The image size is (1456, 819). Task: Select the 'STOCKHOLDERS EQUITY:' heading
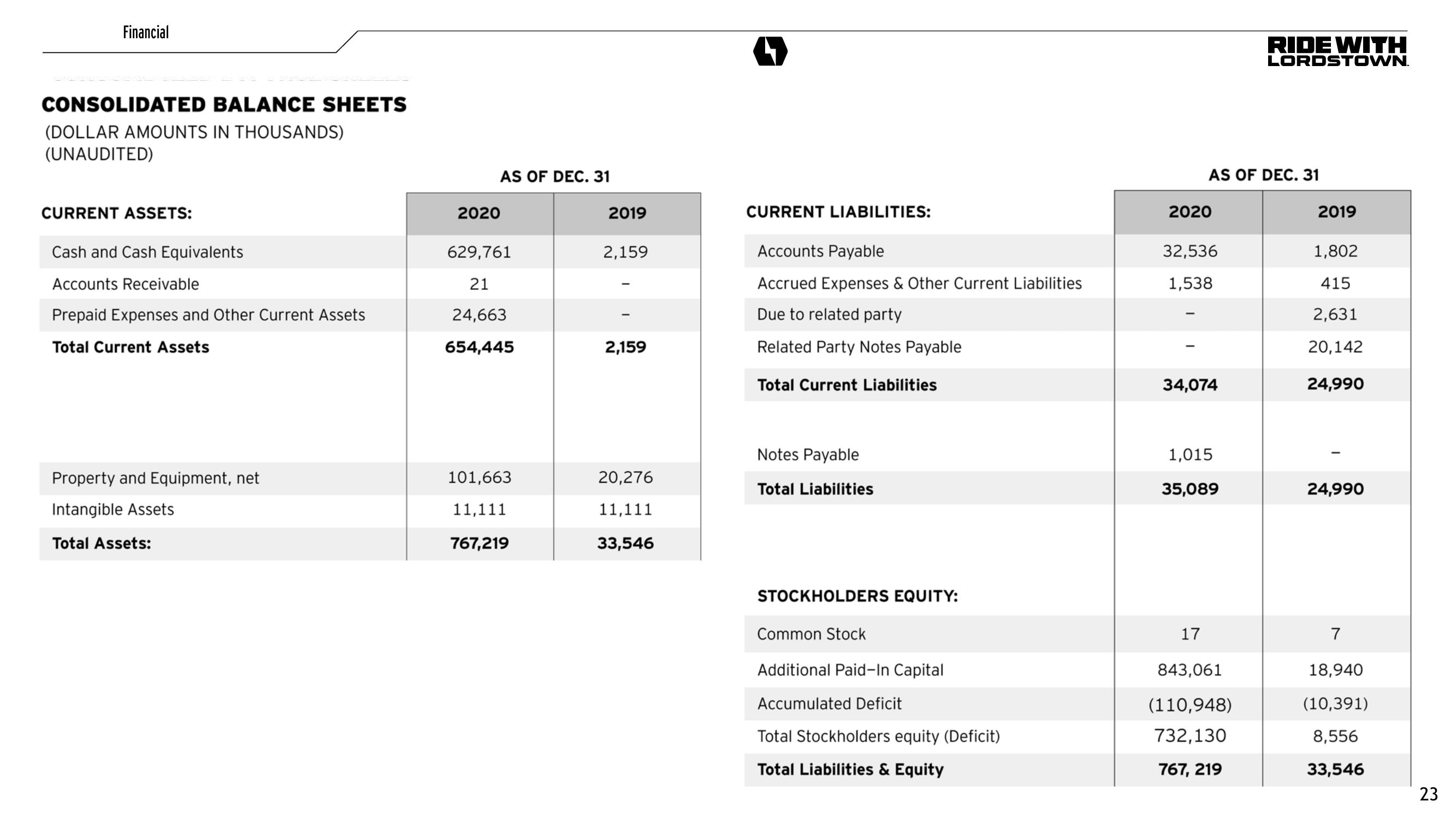(857, 596)
